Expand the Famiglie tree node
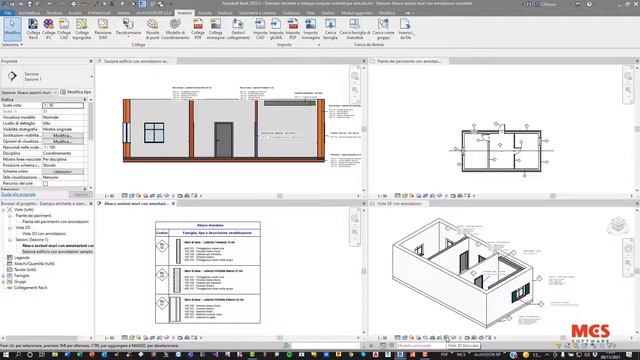The width and height of the screenshot is (640, 360). point(4,276)
